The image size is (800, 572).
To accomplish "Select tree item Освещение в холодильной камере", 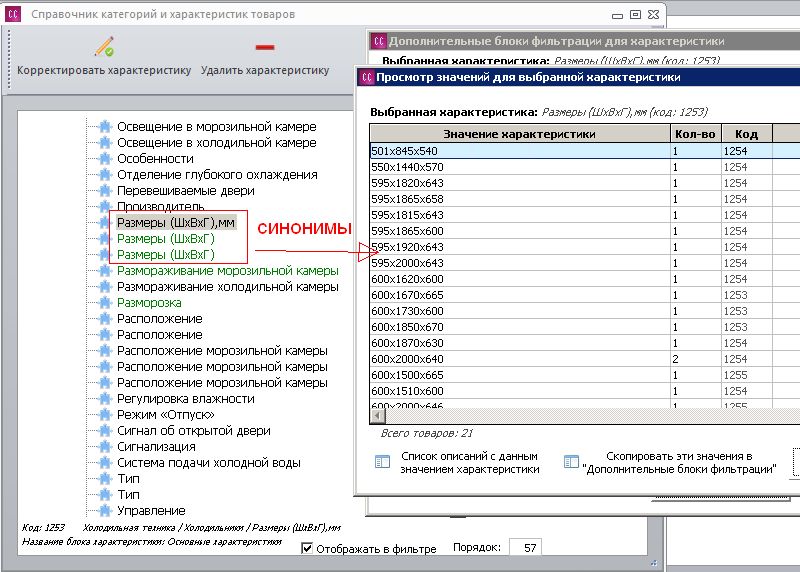I will pyautogui.click(x=217, y=143).
